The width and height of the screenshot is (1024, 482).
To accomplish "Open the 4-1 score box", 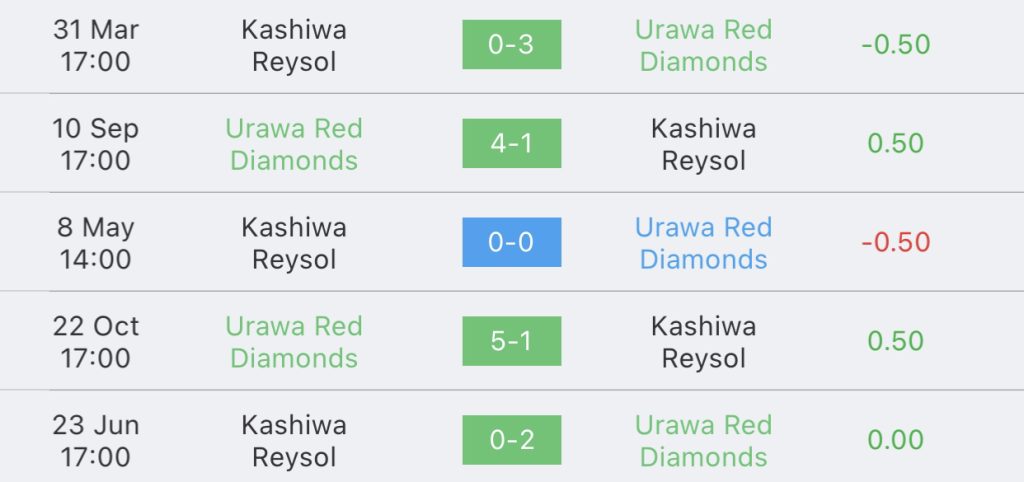I will [x=511, y=143].
